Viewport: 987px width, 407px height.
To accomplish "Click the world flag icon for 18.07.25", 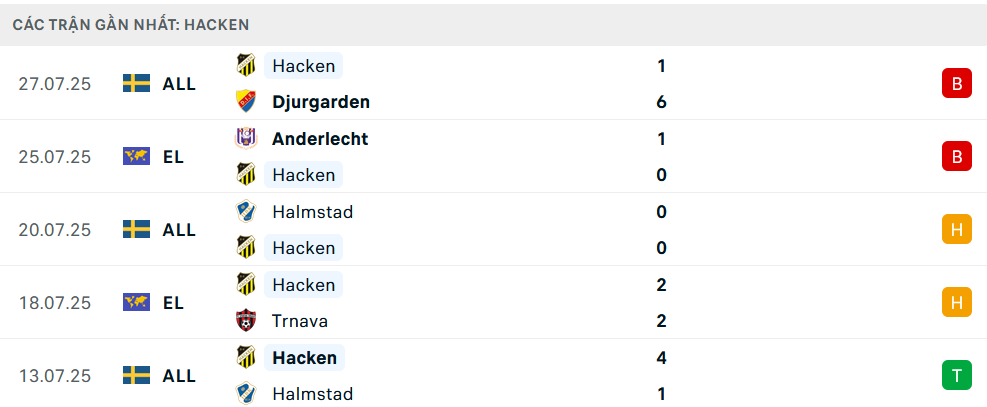I will coord(137,303).
